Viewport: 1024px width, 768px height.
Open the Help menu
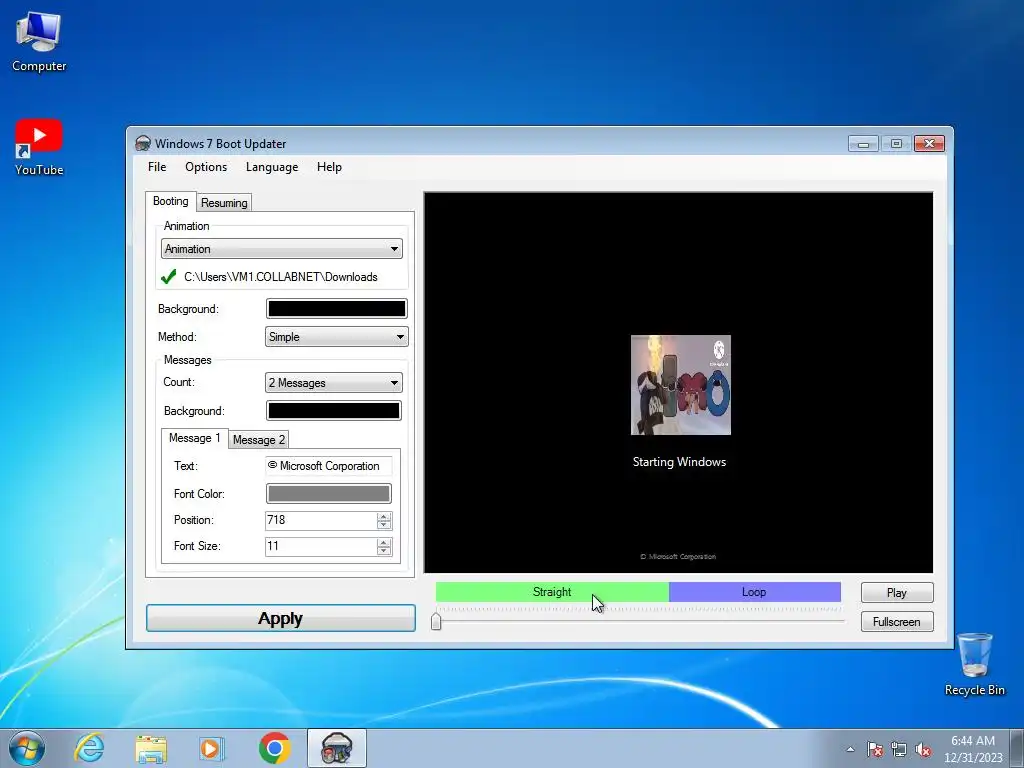(329, 167)
